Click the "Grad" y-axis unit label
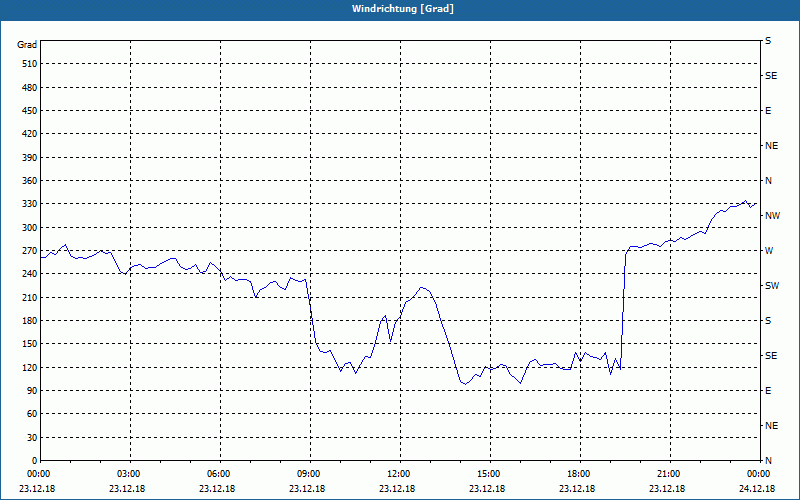The image size is (800, 500). pos(27,45)
